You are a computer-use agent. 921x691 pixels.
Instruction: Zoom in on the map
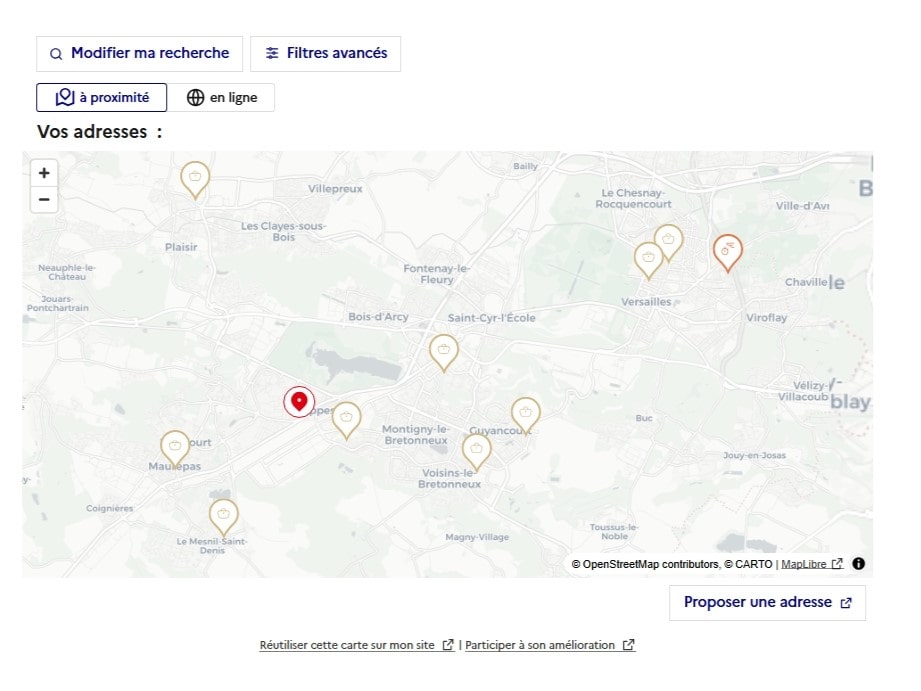44,173
